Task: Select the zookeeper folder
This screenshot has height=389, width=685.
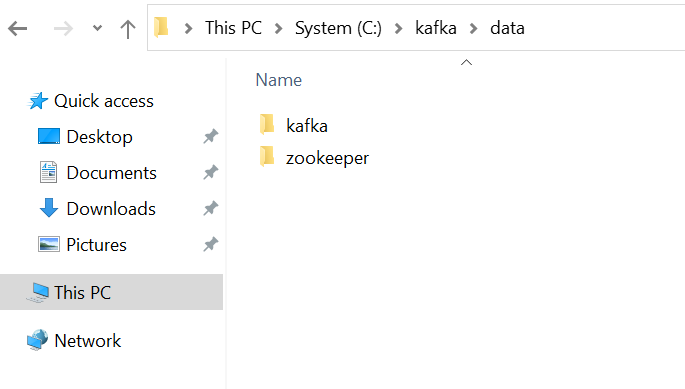Action: coord(314,157)
